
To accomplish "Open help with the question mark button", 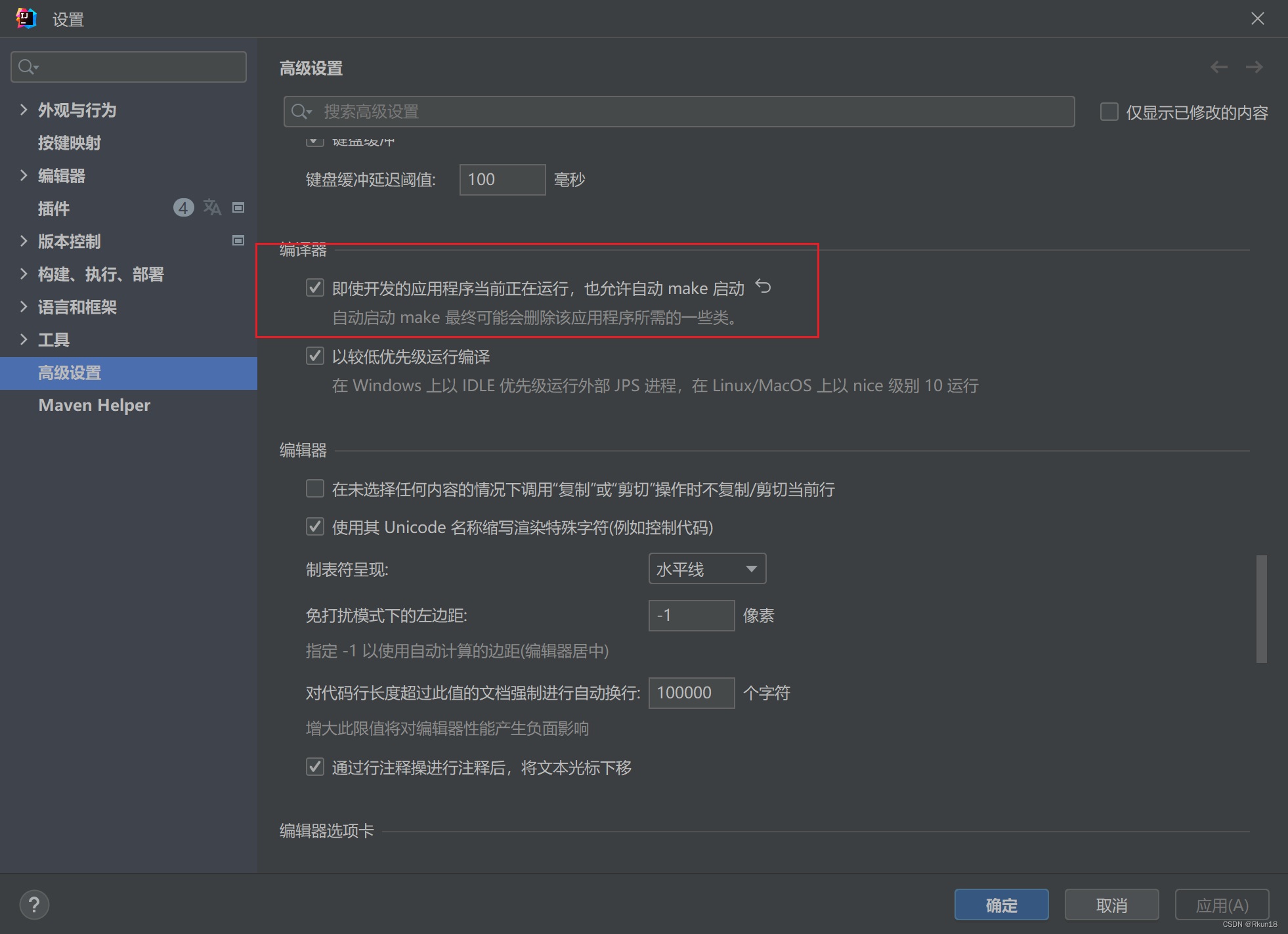I will point(34,904).
